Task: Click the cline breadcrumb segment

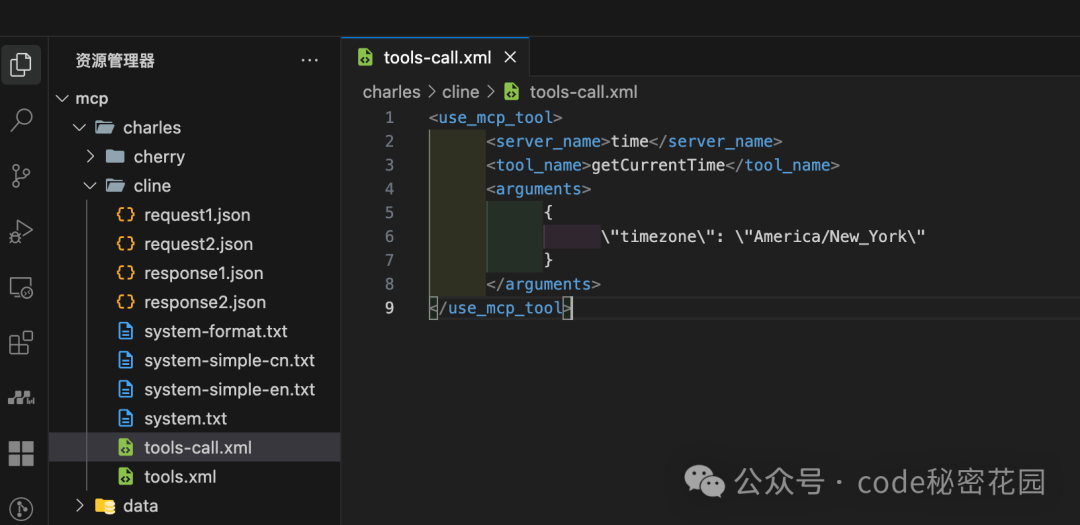Action: (x=460, y=92)
